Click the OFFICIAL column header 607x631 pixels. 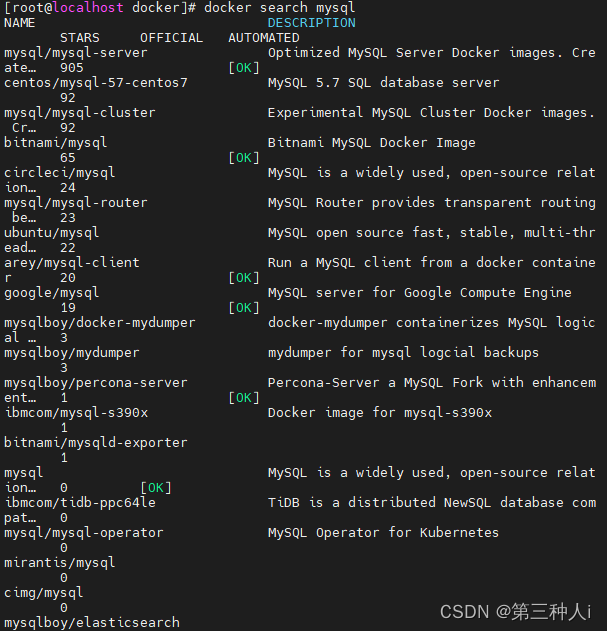171,38
